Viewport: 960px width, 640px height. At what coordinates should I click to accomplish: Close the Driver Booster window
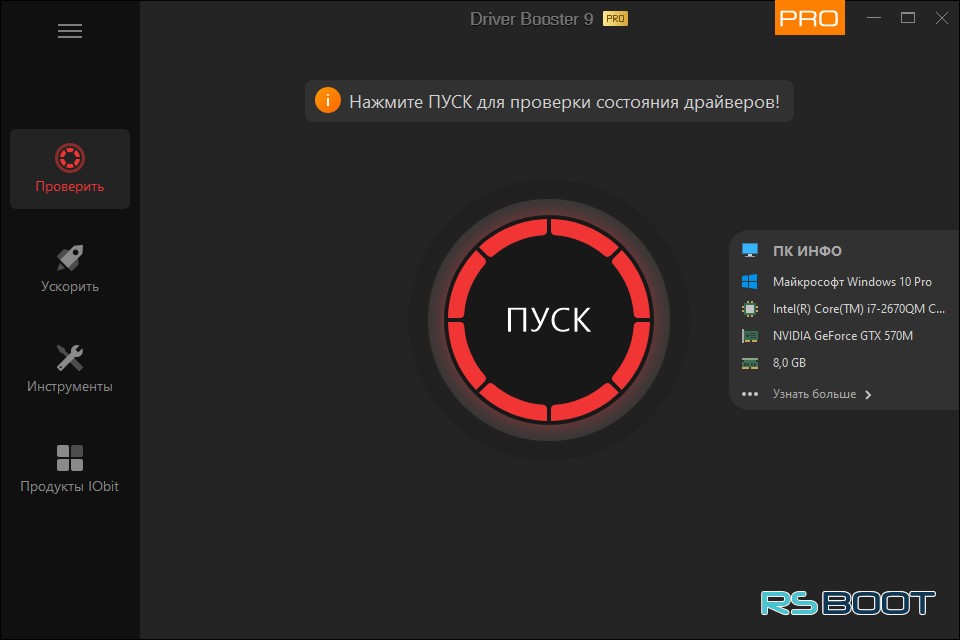[942, 18]
